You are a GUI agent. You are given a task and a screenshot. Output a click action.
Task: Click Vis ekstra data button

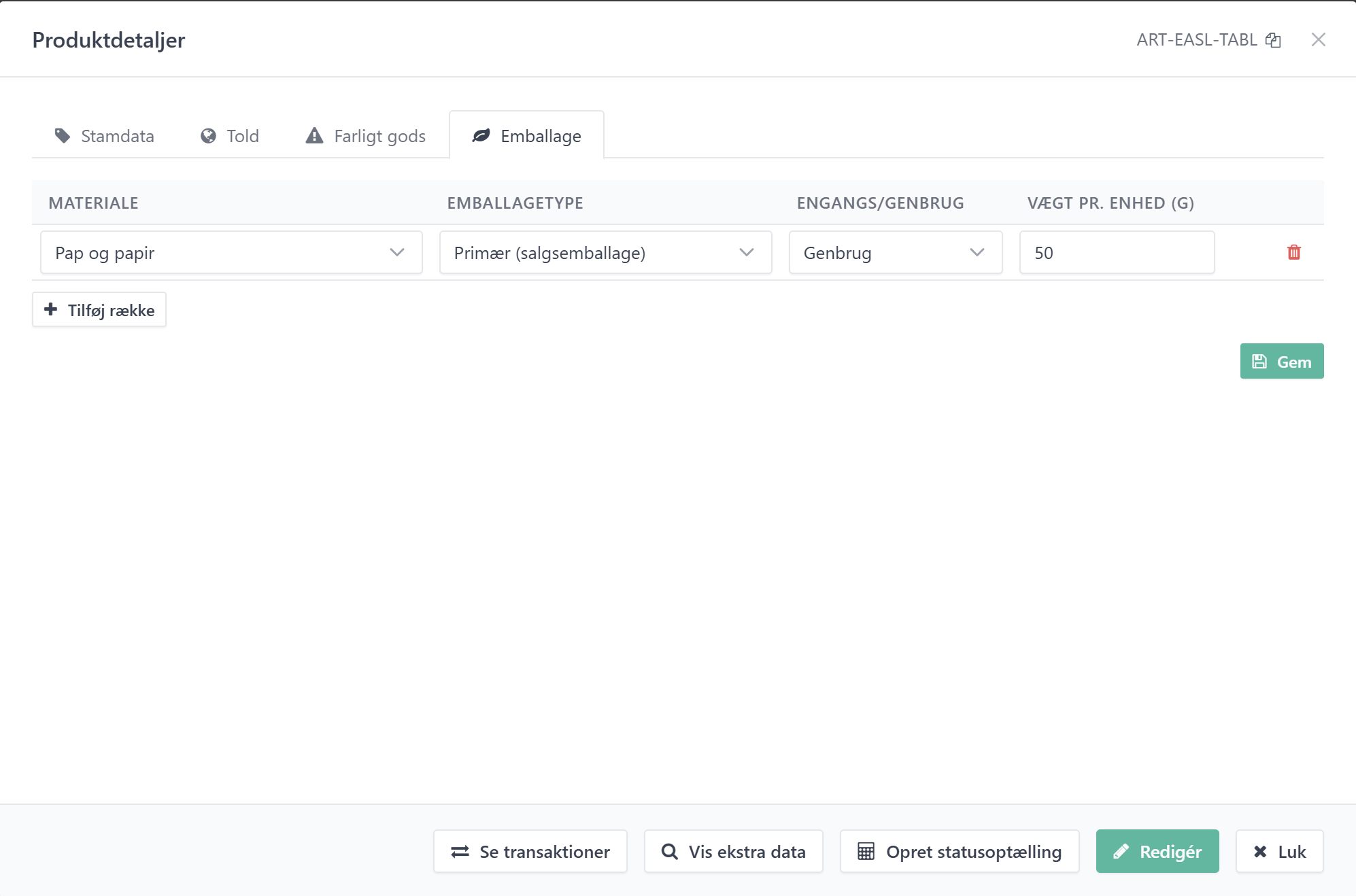(x=734, y=852)
